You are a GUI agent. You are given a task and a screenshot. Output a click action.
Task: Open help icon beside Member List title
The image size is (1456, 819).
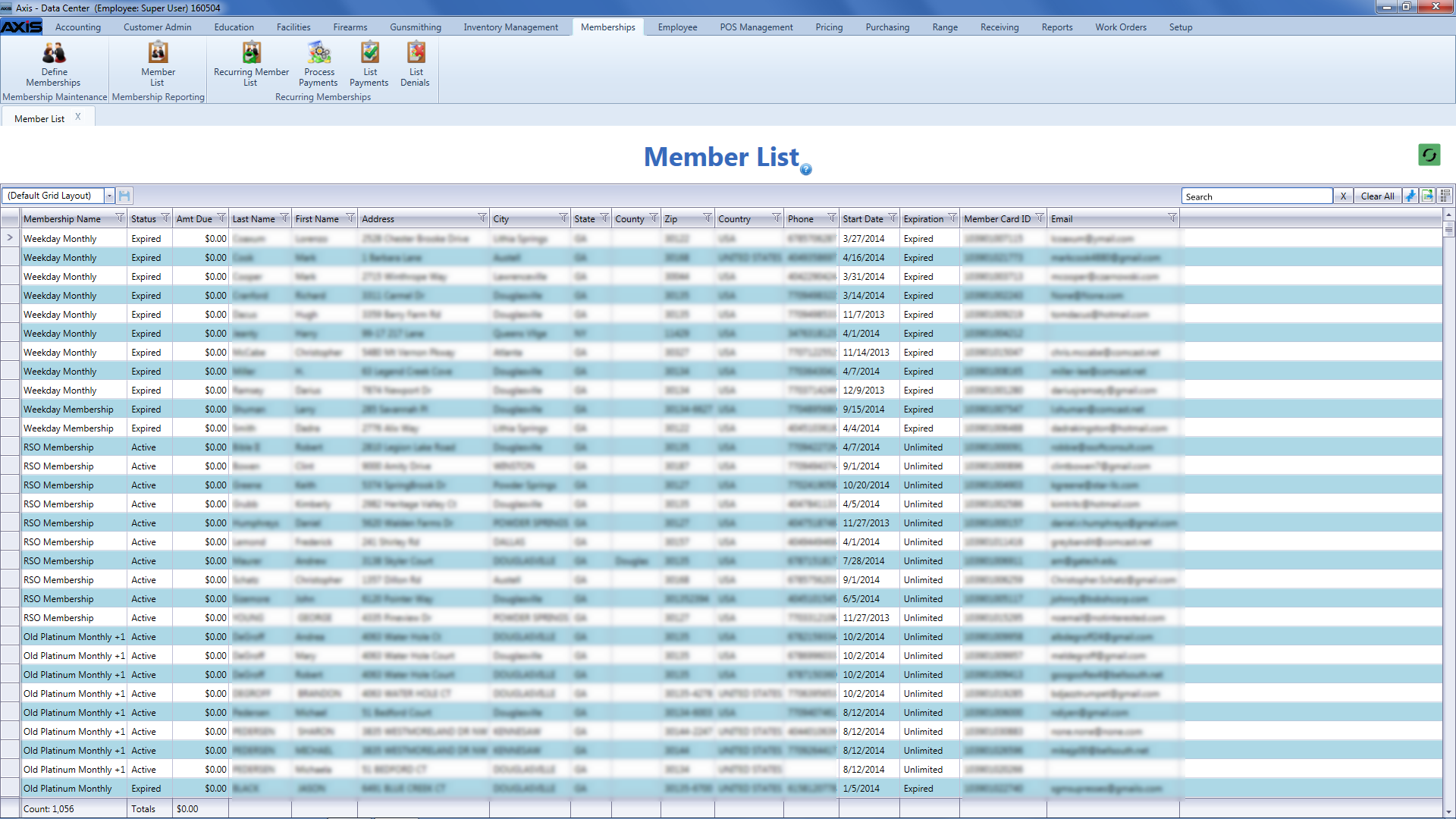click(x=806, y=170)
